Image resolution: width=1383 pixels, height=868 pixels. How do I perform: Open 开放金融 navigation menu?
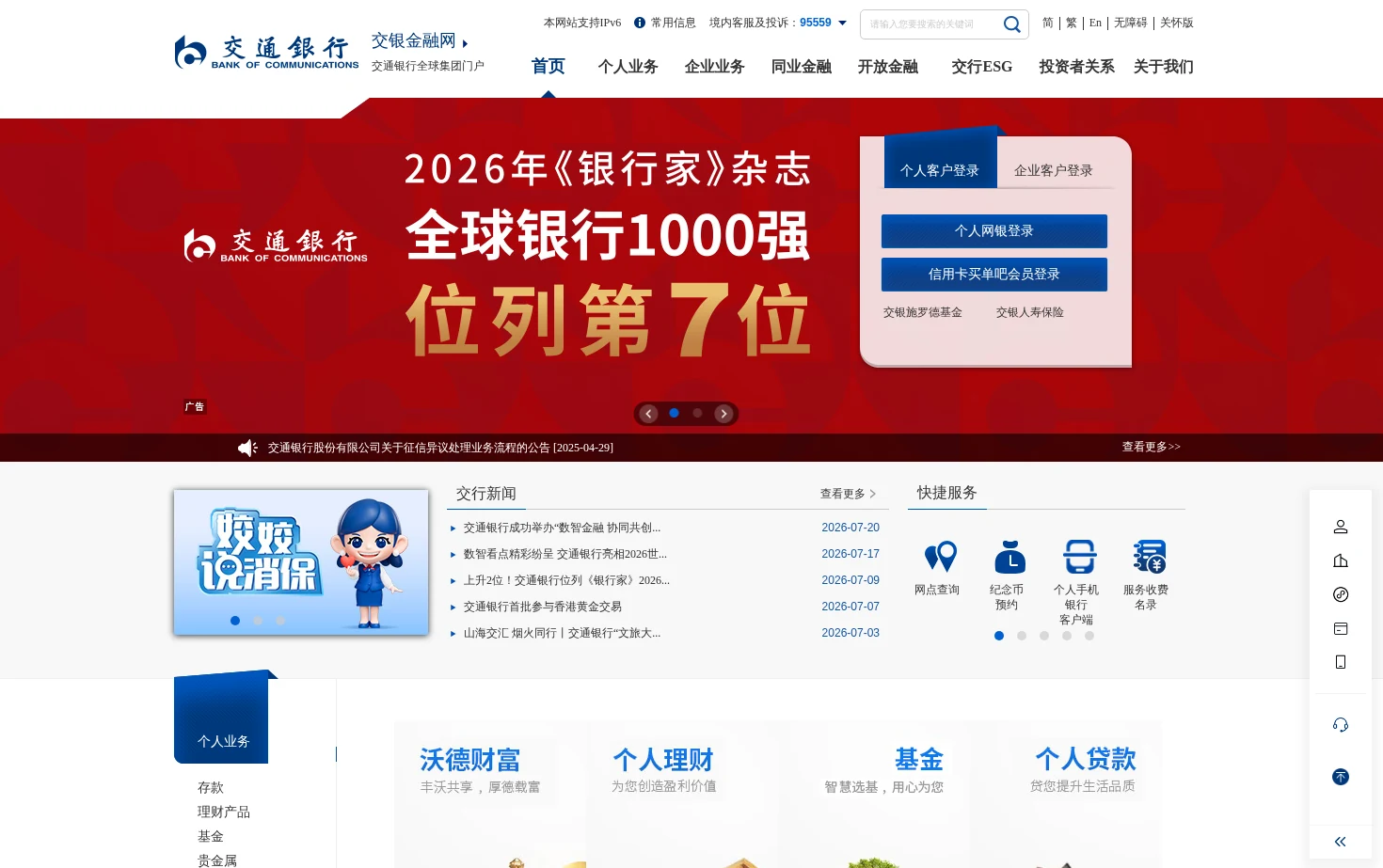click(887, 67)
